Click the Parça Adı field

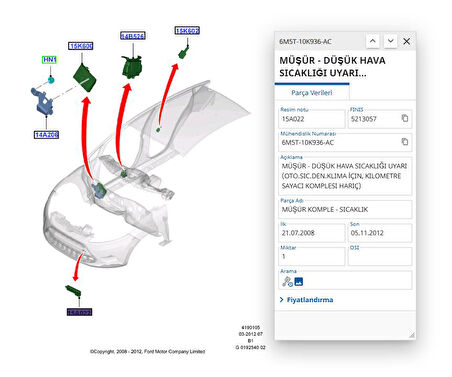[x=345, y=209]
